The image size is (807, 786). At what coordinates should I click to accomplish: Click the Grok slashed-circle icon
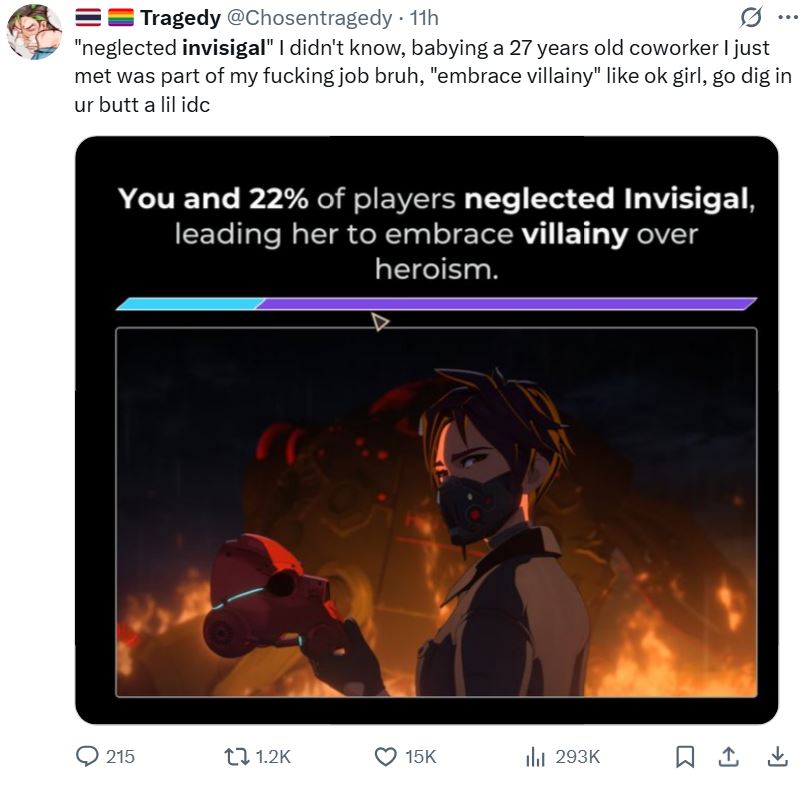(751, 18)
